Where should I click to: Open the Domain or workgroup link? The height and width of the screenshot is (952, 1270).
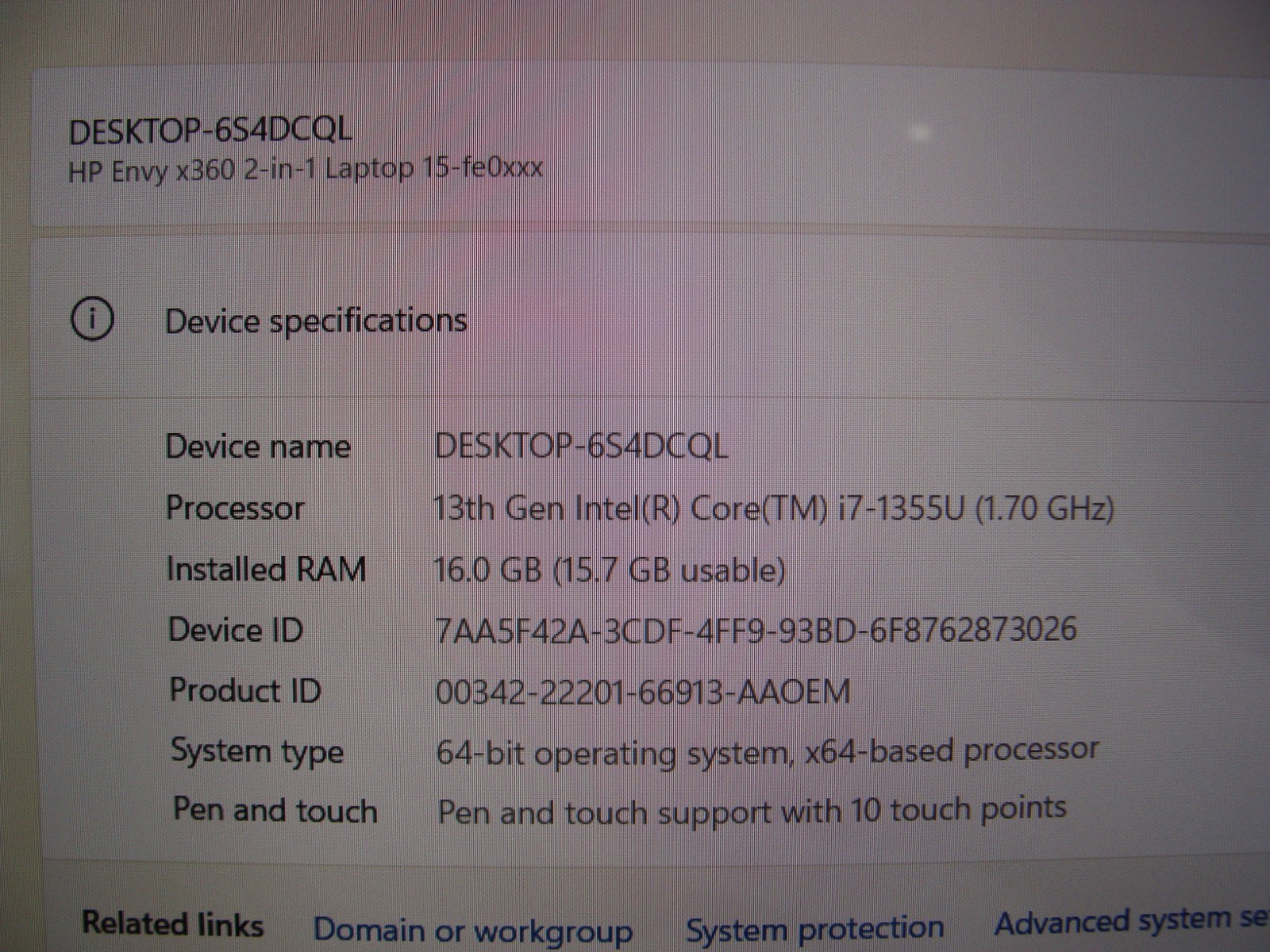click(473, 931)
